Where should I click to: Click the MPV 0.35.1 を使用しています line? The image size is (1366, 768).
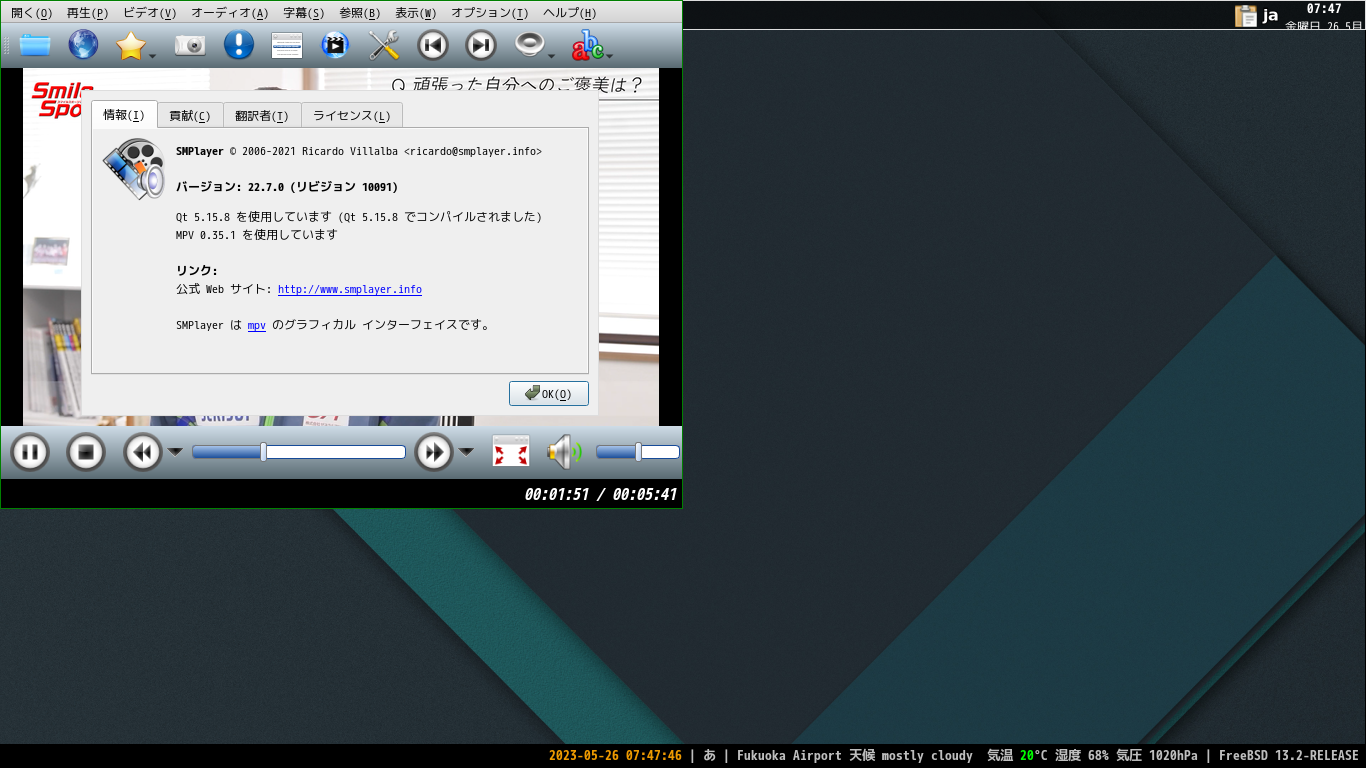[x=257, y=235]
